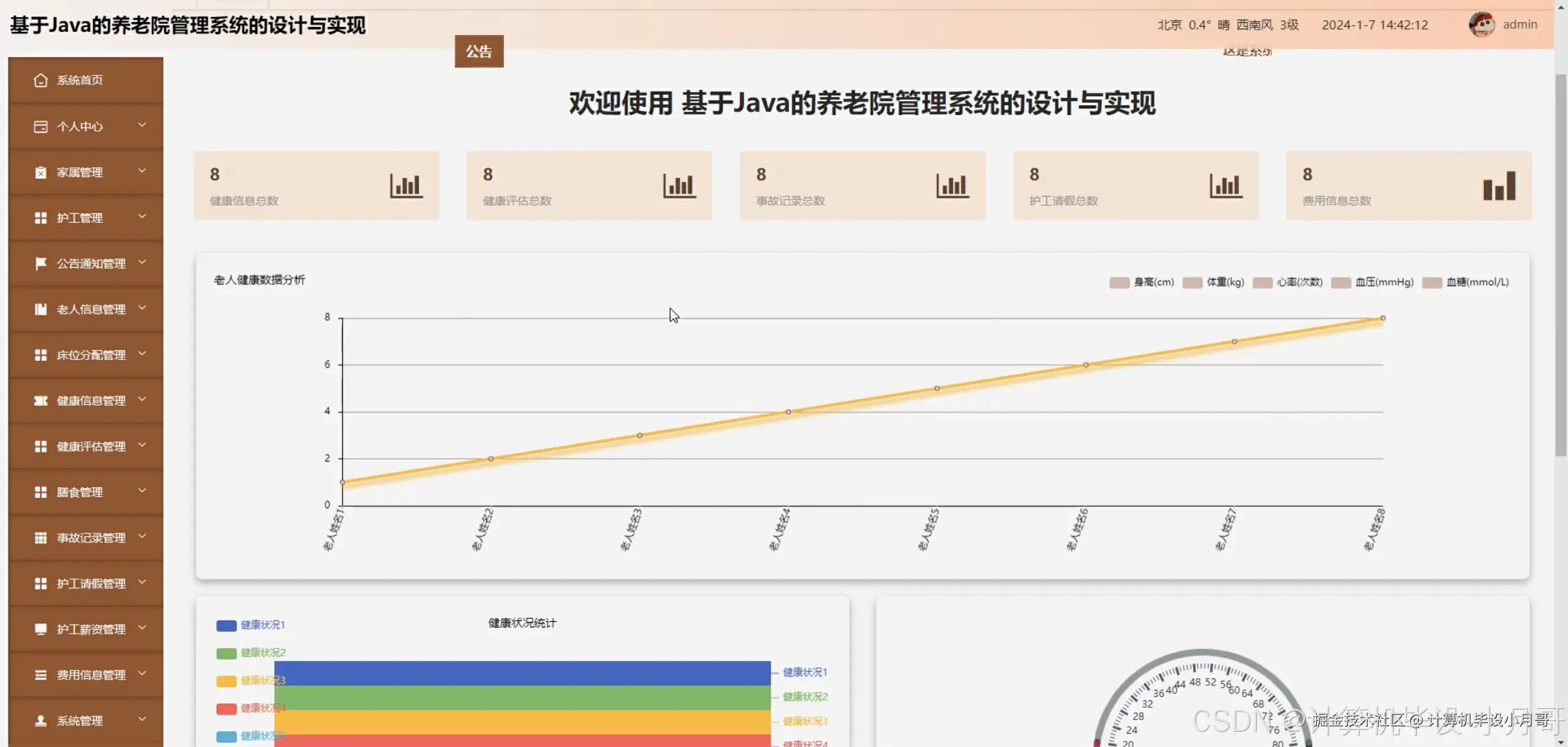This screenshot has height=747, width=1568.
Task: Click the clipboard icon next to 家属管理
Action: (x=40, y=173)
